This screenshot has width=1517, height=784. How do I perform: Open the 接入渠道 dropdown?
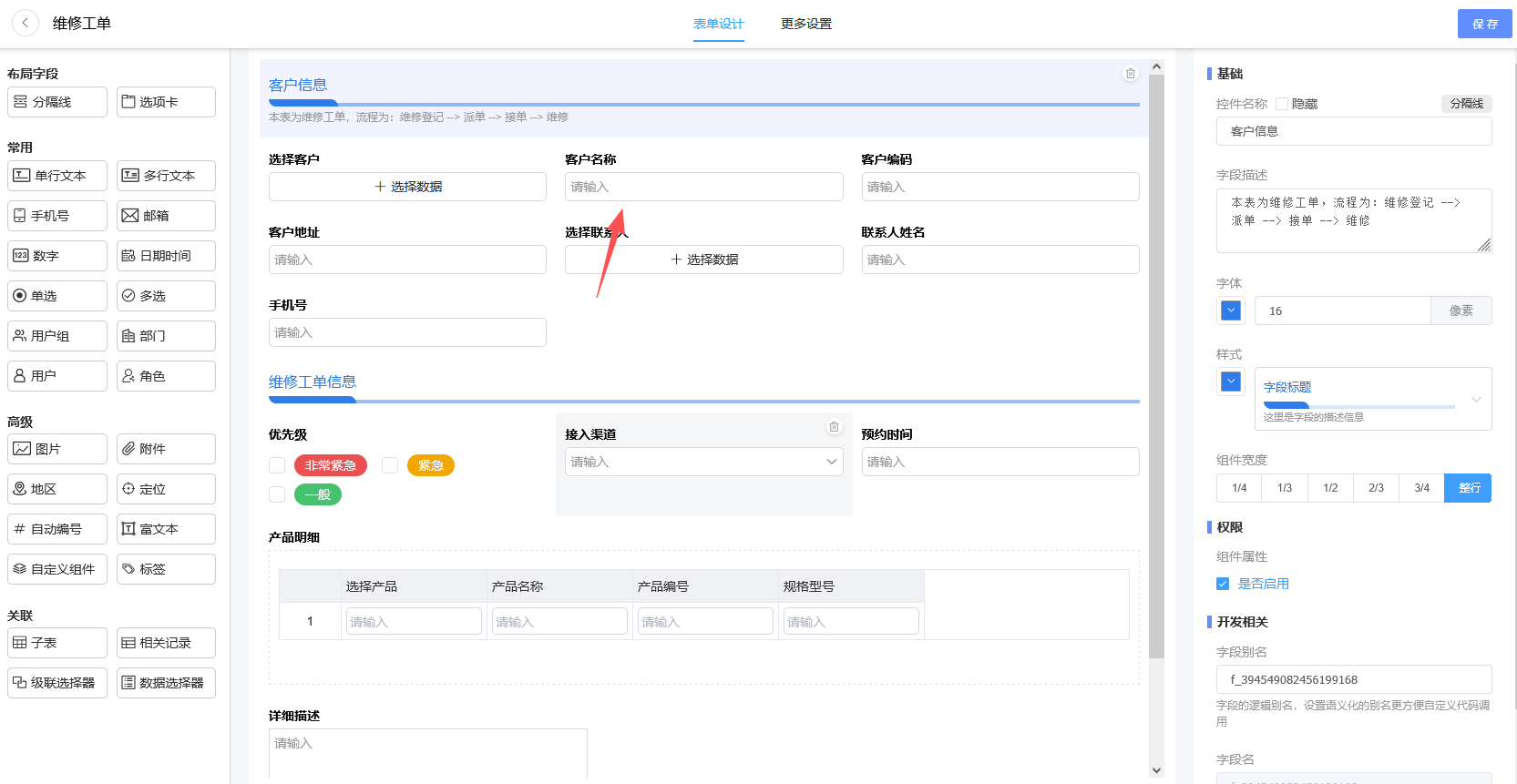(x=703, y=462)
